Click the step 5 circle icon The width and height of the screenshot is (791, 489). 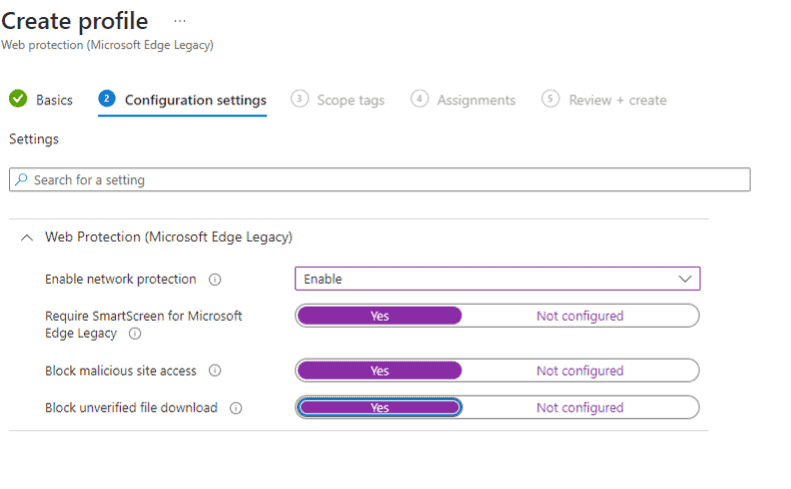click(x=550, y=98)
